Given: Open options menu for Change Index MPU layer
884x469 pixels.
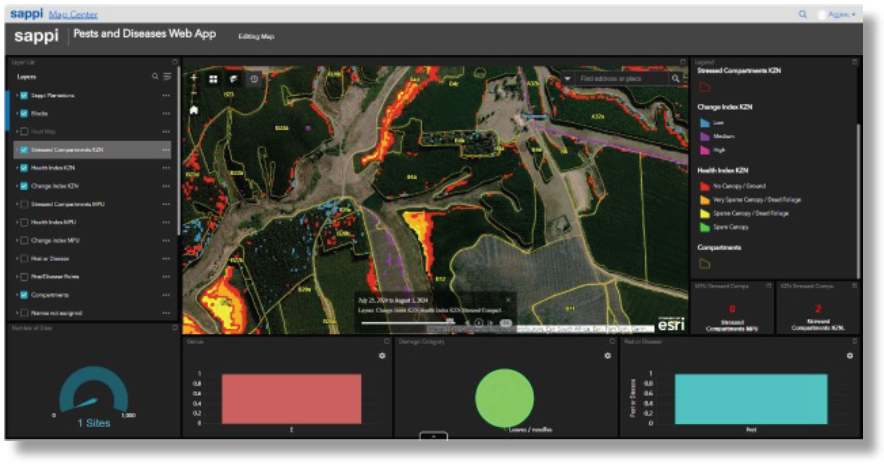Looking at the screenshot, I should click(x=166, y=241).
